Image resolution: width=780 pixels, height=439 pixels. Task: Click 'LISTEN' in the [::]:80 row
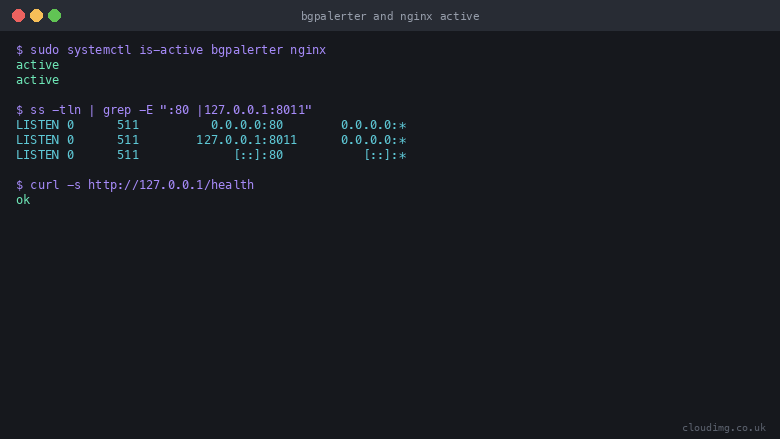(x=37, y=155)
